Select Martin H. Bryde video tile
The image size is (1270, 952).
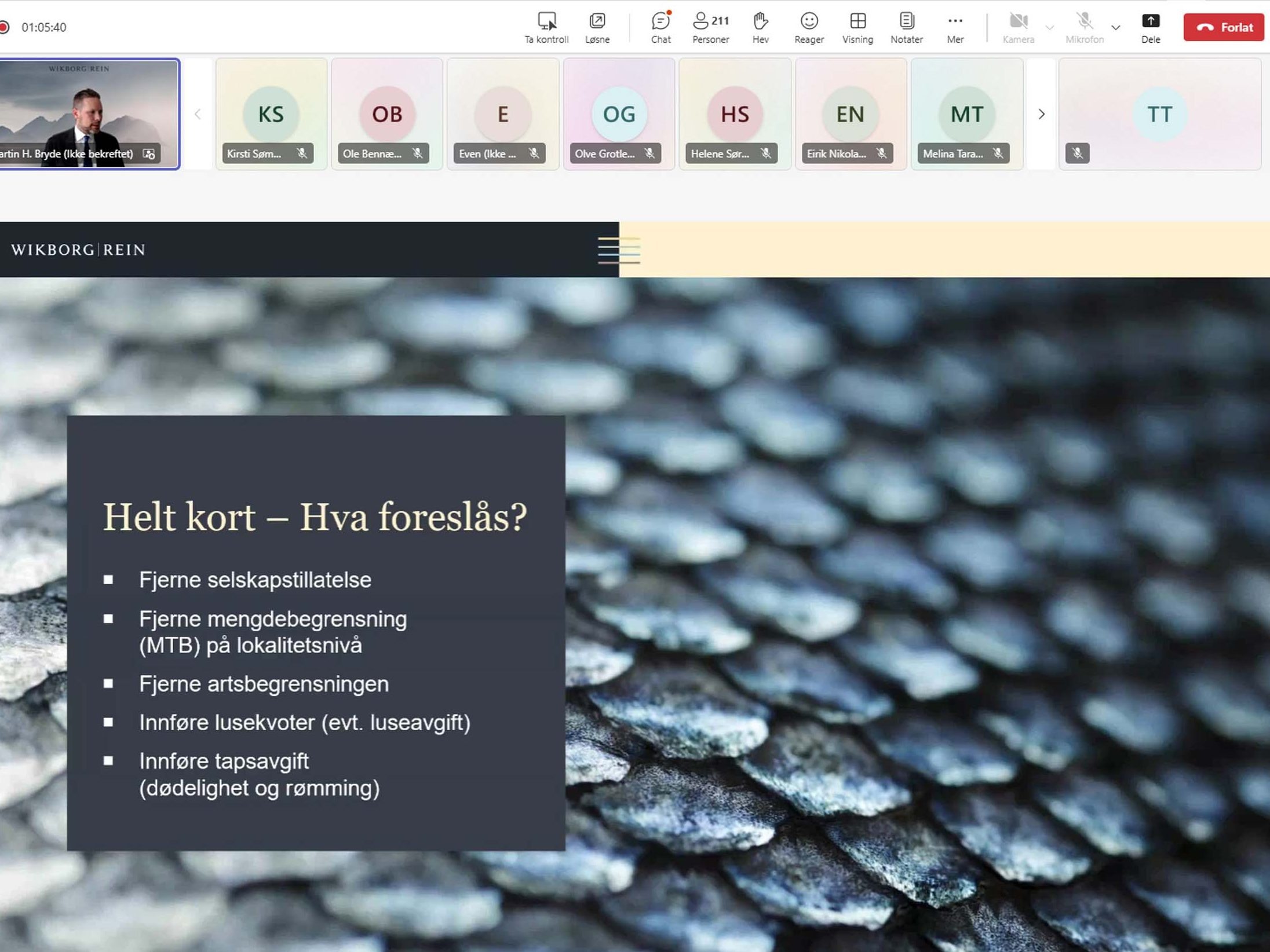(89, 114)
